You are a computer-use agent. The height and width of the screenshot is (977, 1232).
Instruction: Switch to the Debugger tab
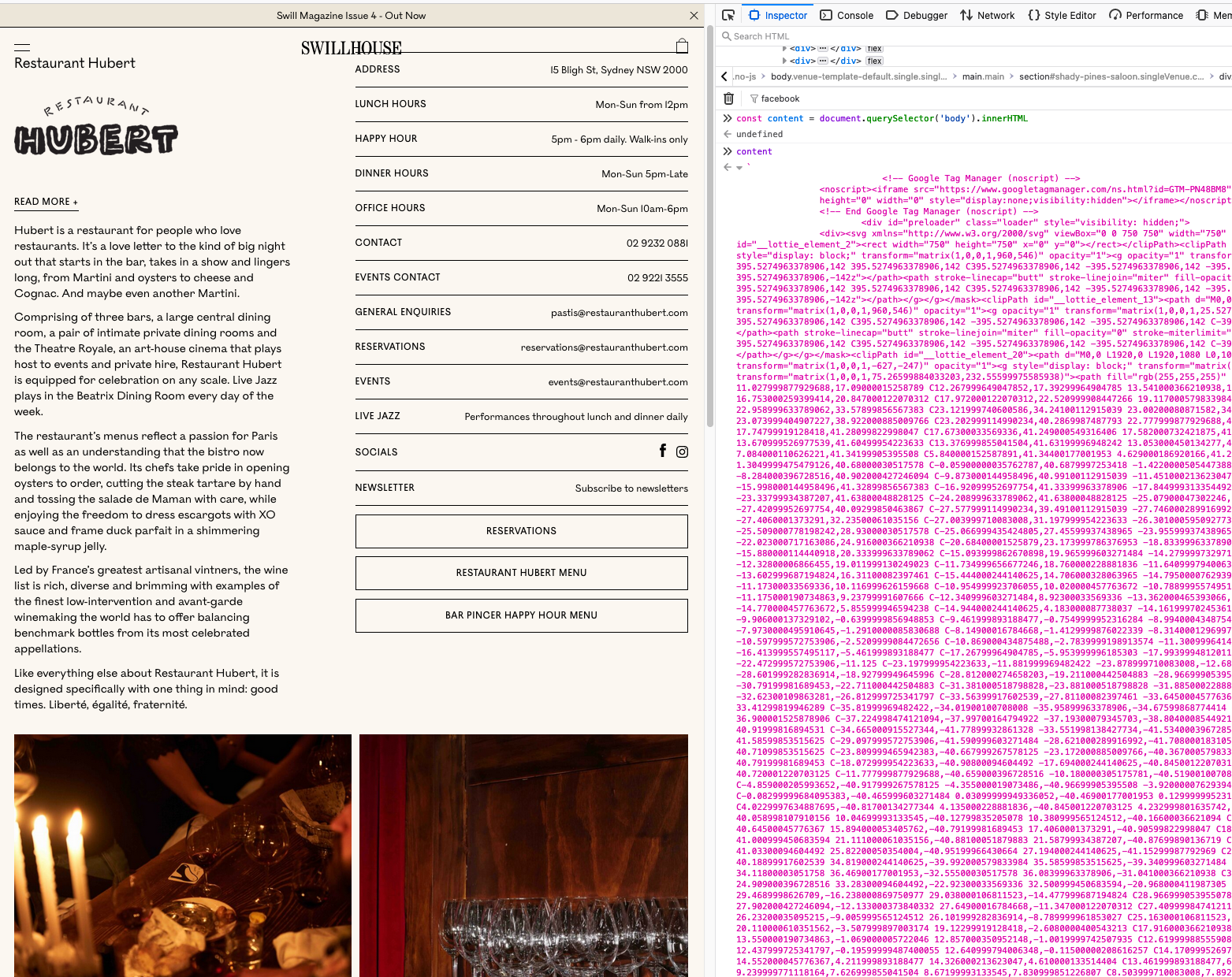[x=917, y=15]
